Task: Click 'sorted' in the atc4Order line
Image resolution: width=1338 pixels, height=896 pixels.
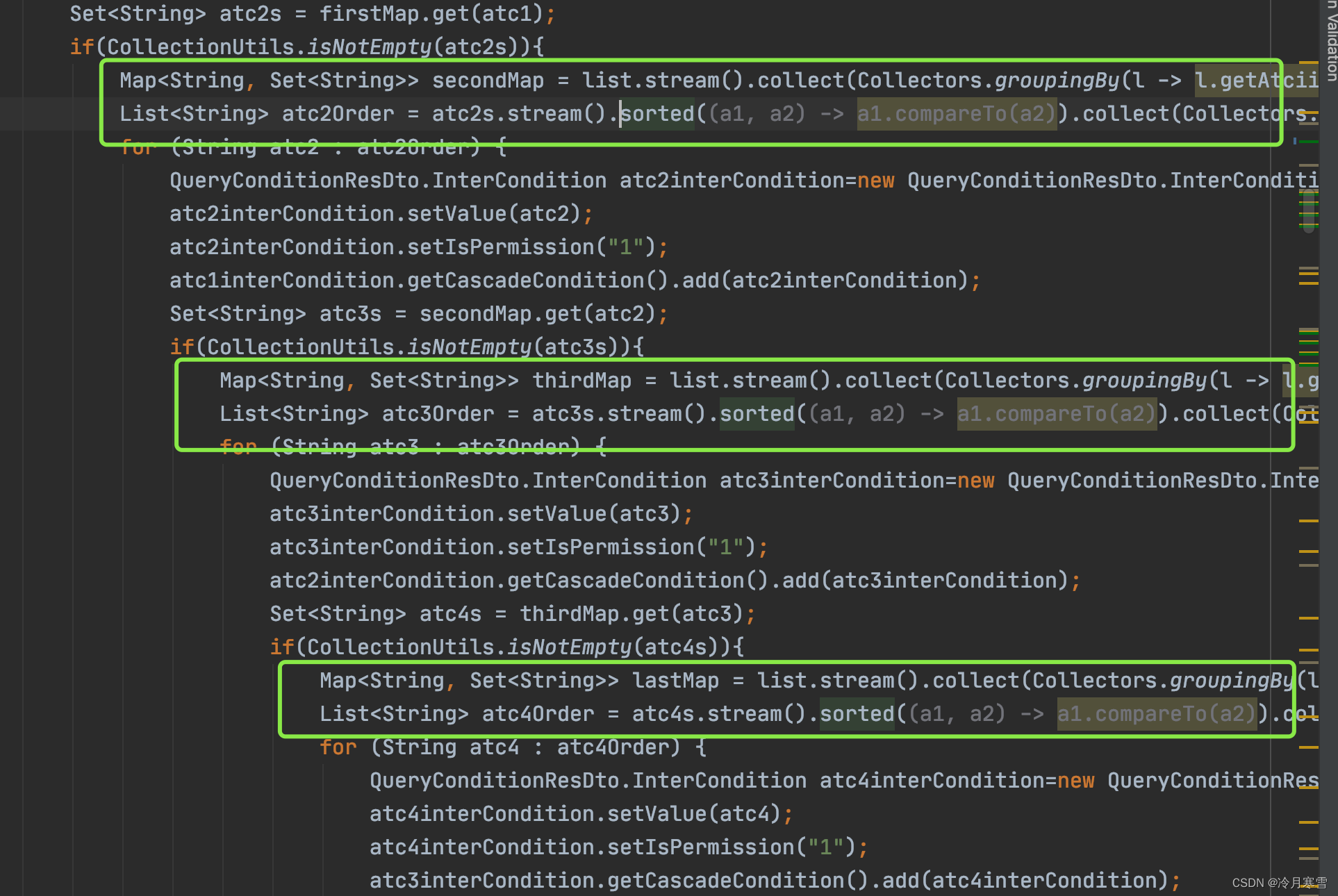Action: pyautogui.click(x=857, y=714)
